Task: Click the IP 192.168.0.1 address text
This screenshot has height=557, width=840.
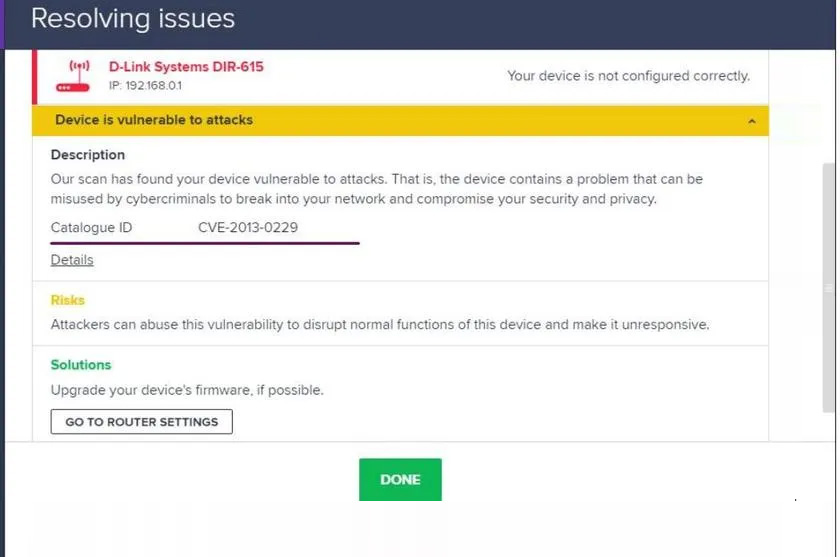Action: tap(145, 86)
